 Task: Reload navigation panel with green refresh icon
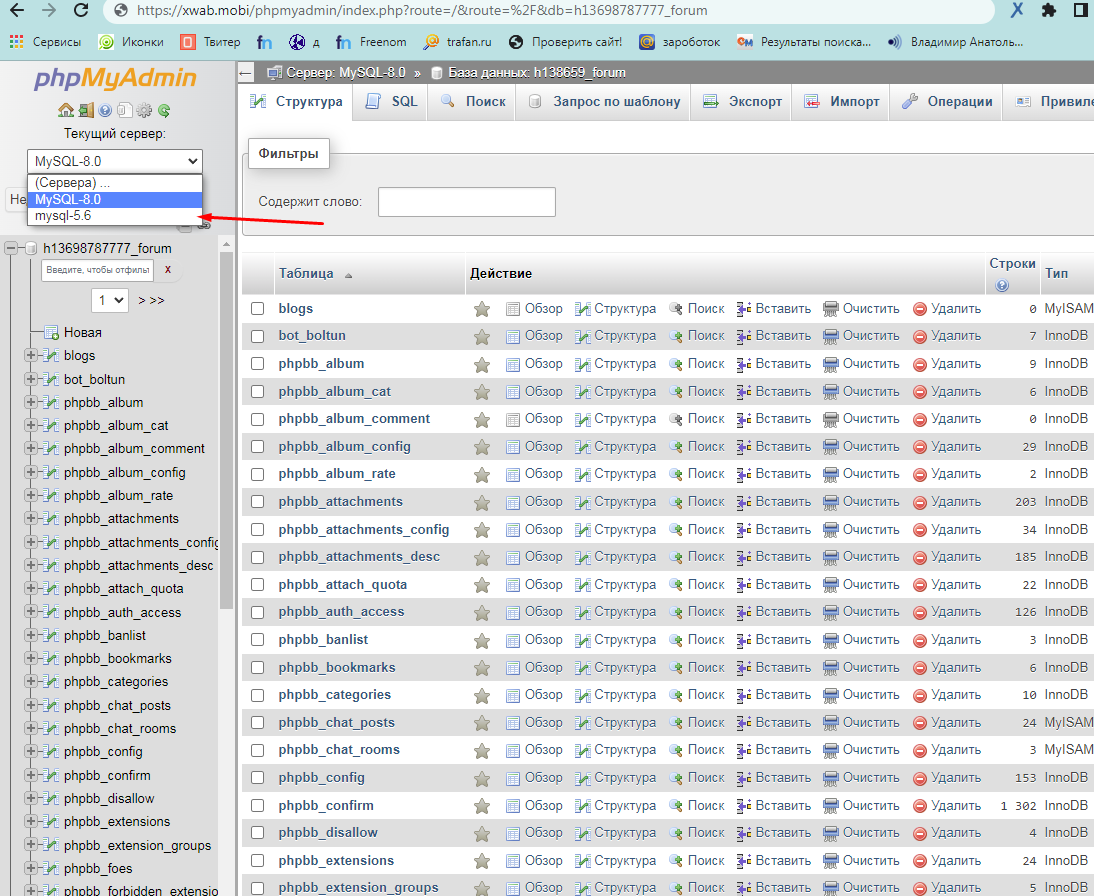pos(163,111)
